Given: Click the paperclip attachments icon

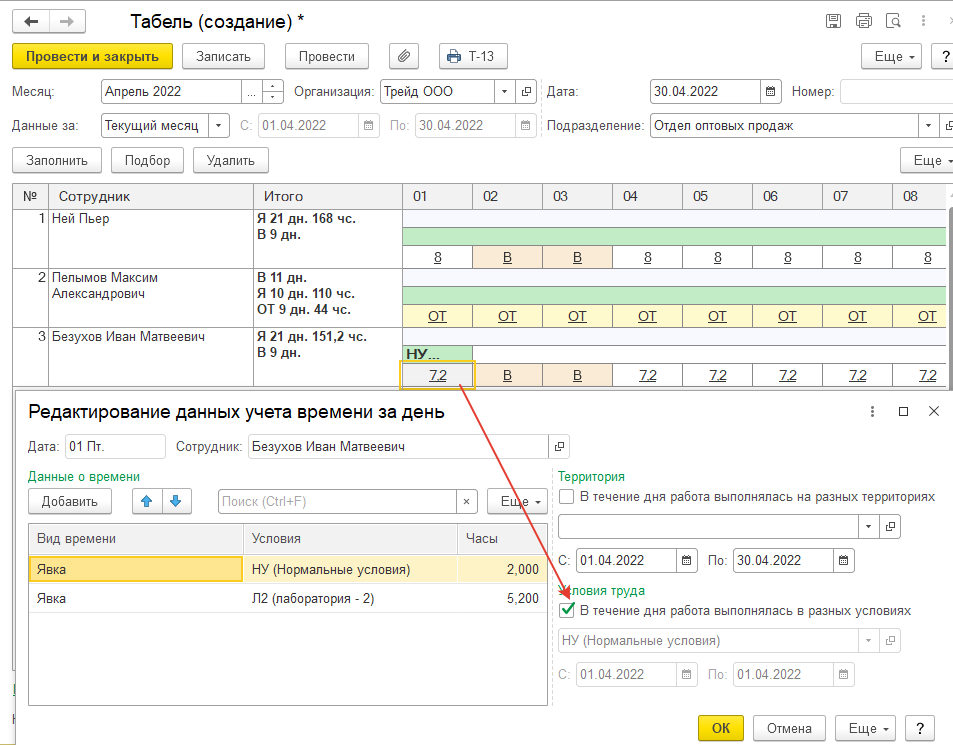Looking at the screenshot, I should tap(404, 56).
